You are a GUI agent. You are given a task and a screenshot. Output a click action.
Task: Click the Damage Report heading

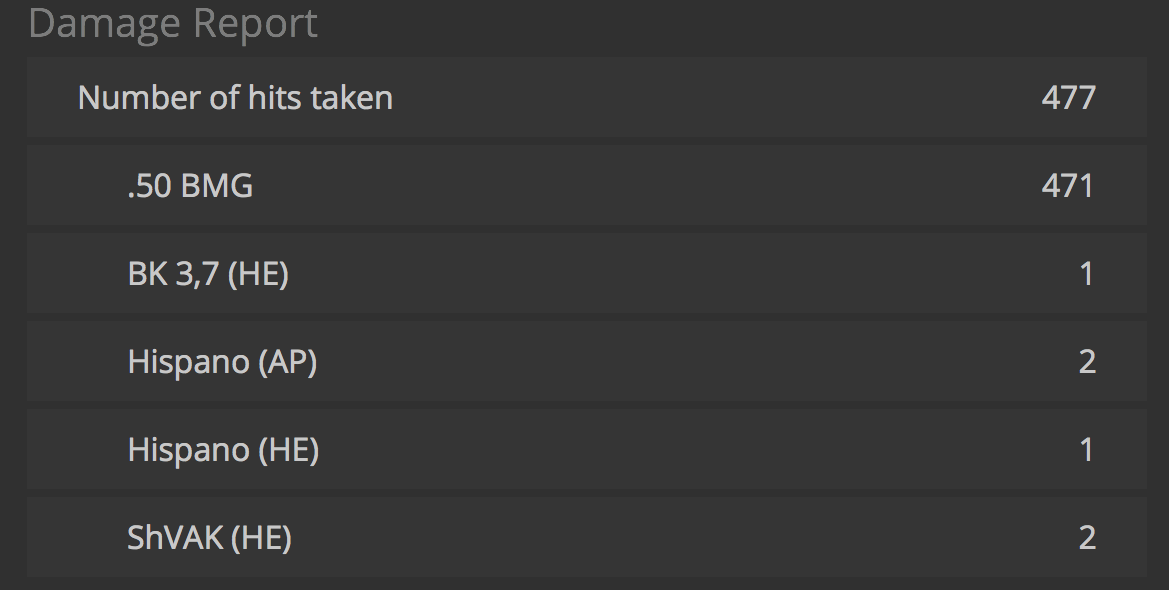173,23
